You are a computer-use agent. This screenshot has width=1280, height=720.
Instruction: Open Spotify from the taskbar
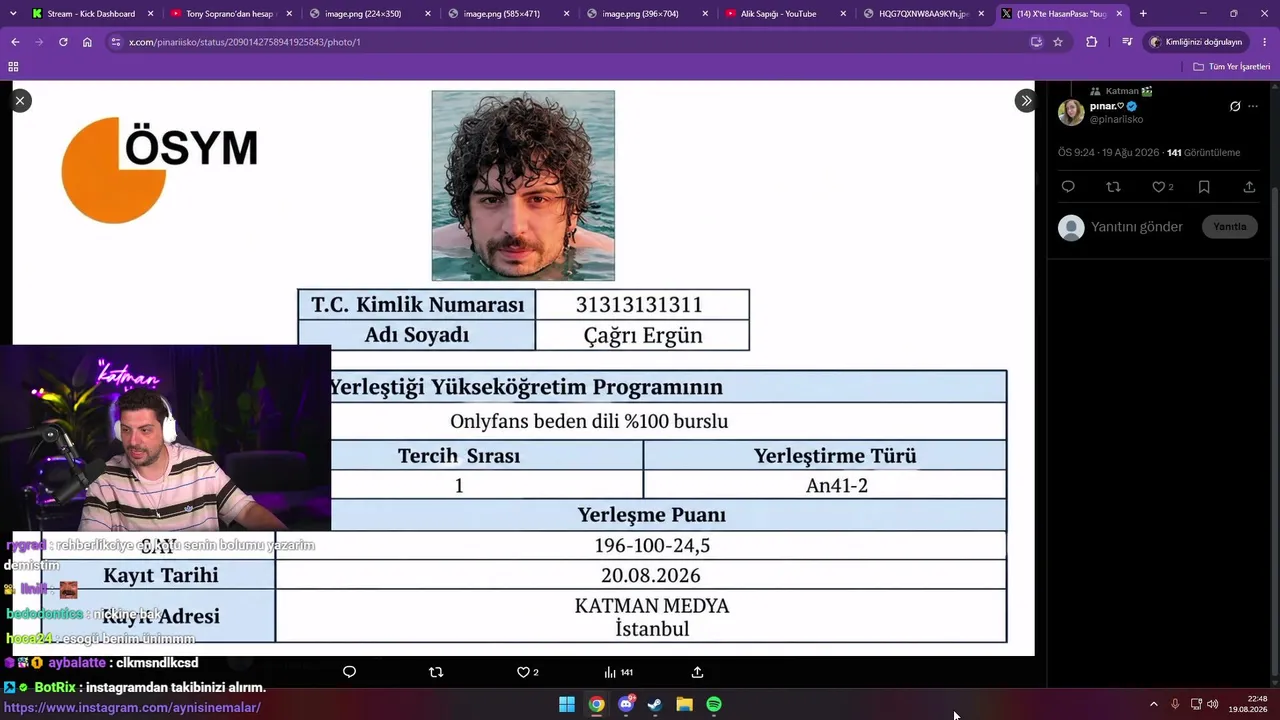(714, 705)
